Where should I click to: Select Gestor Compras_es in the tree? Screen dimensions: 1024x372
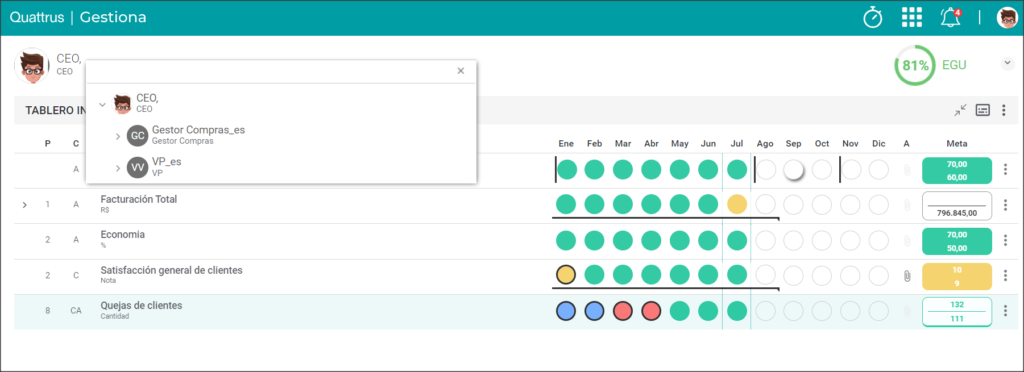click(x=198, y=134)
